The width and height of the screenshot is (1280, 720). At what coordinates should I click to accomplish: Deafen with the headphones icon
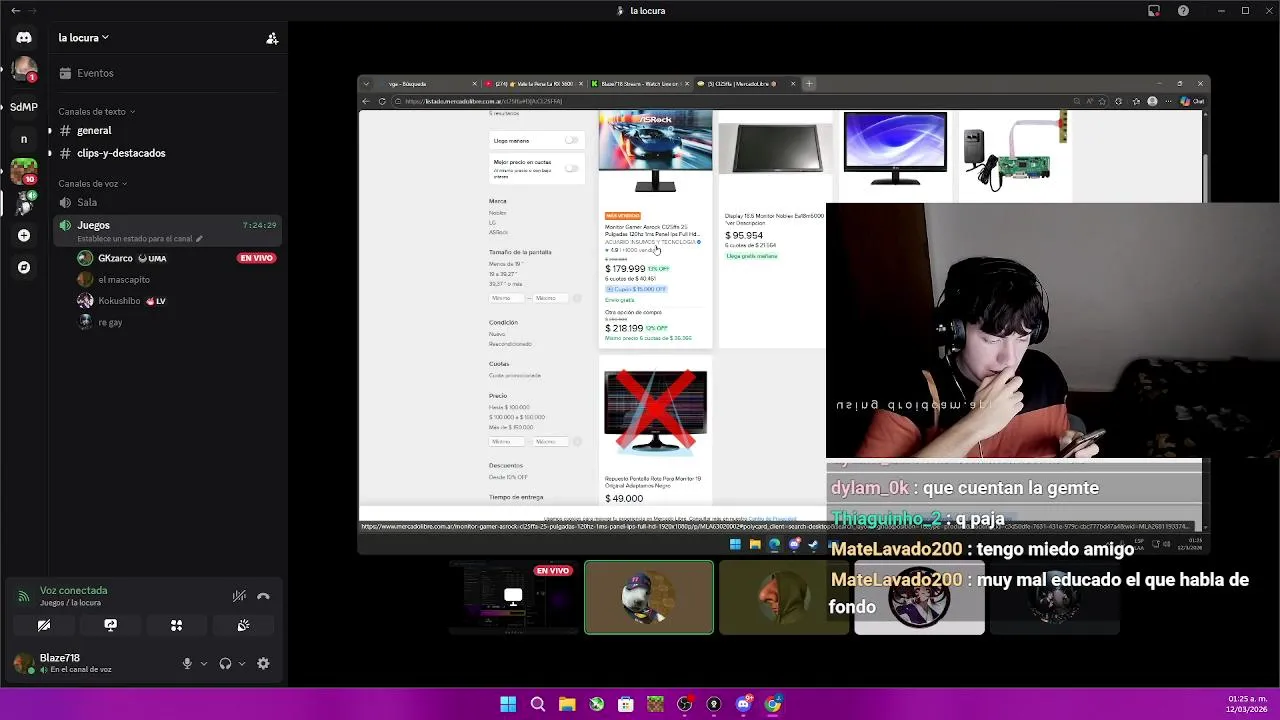point(225,663)
